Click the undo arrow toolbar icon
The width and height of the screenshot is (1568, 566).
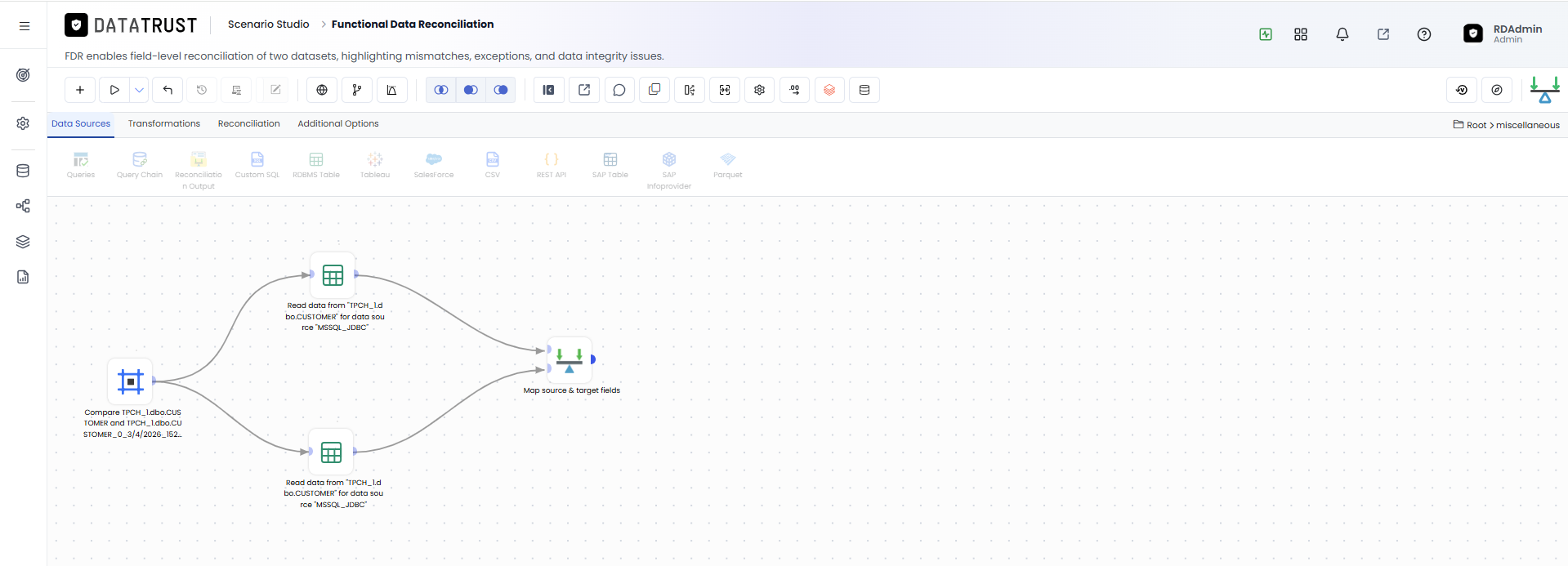pyautogui.click(x=168, y=90)
